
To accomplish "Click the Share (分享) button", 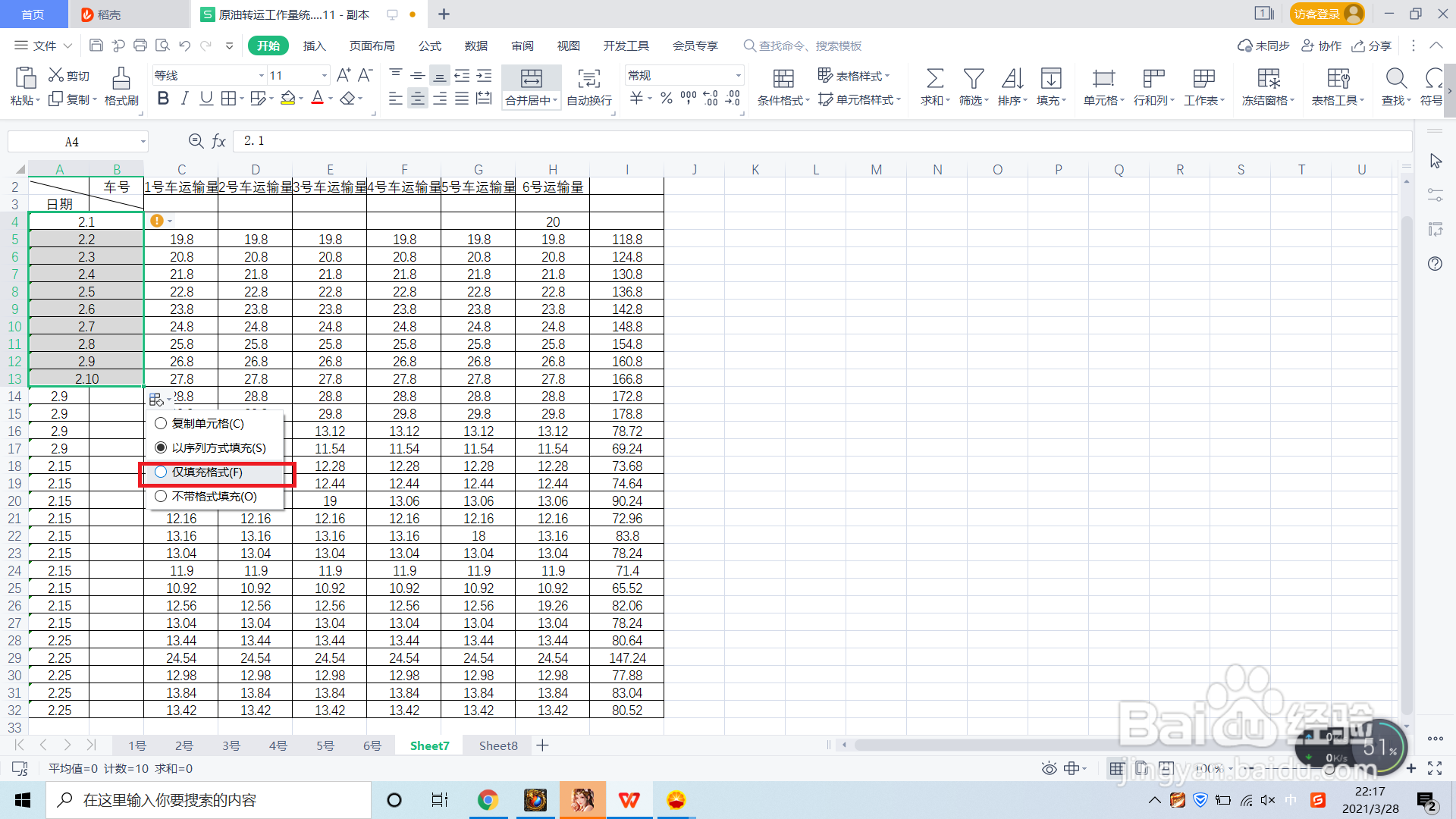I will tap(1372, 46).
